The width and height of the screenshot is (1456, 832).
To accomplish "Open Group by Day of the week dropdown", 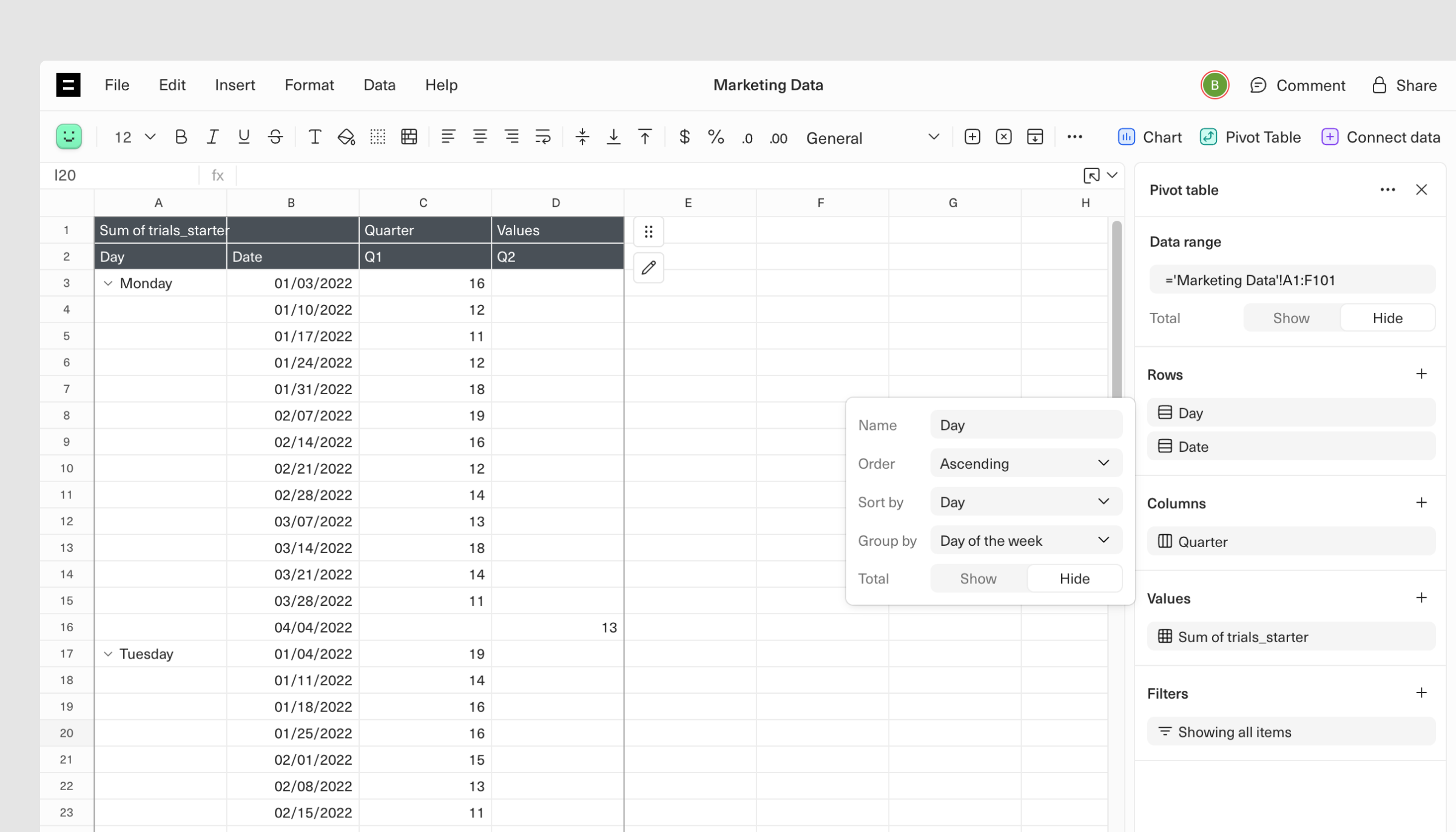I will click(x=1026, y=540).
